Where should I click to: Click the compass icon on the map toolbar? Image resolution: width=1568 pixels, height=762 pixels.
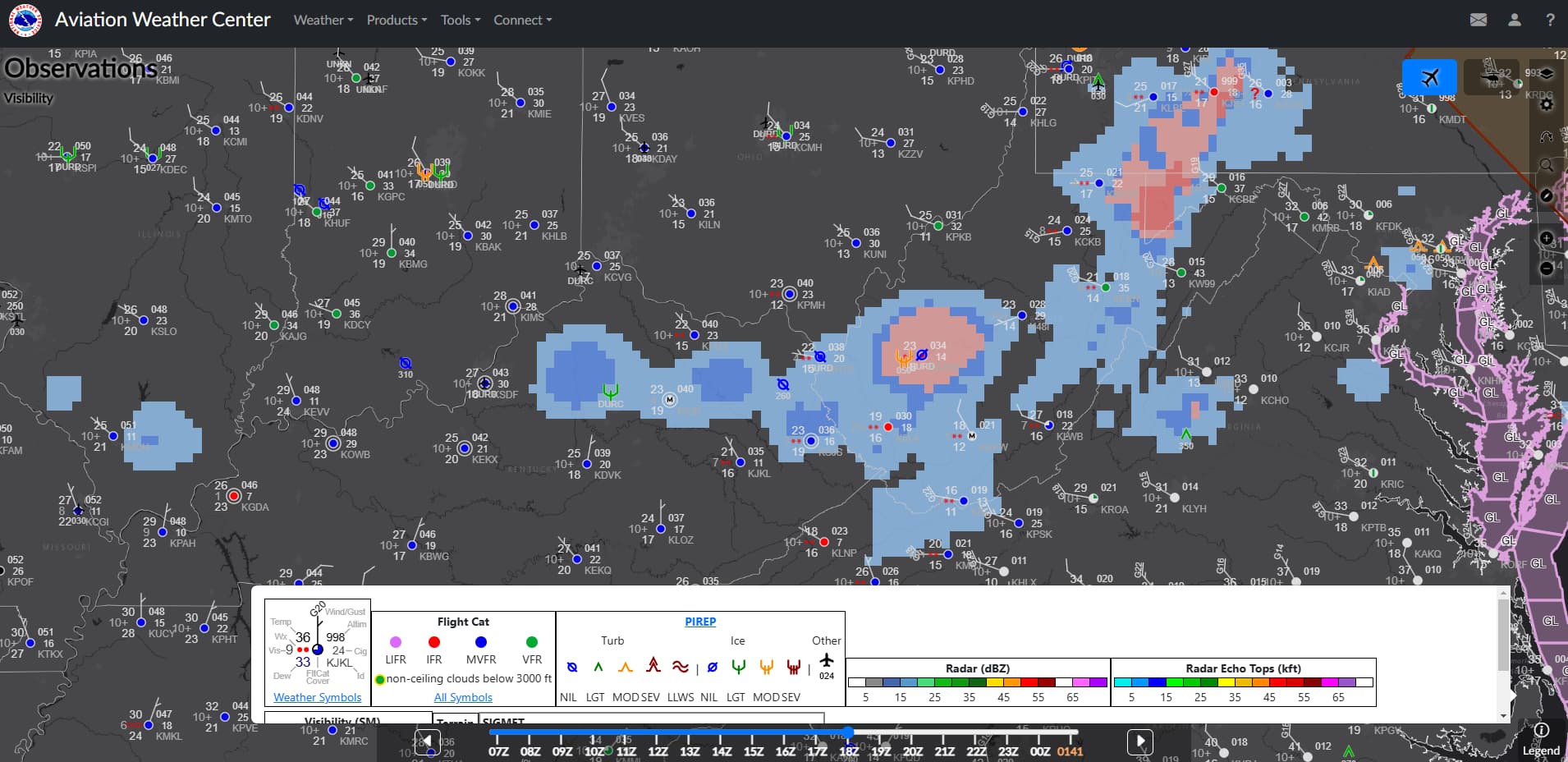click(1547, 196)
